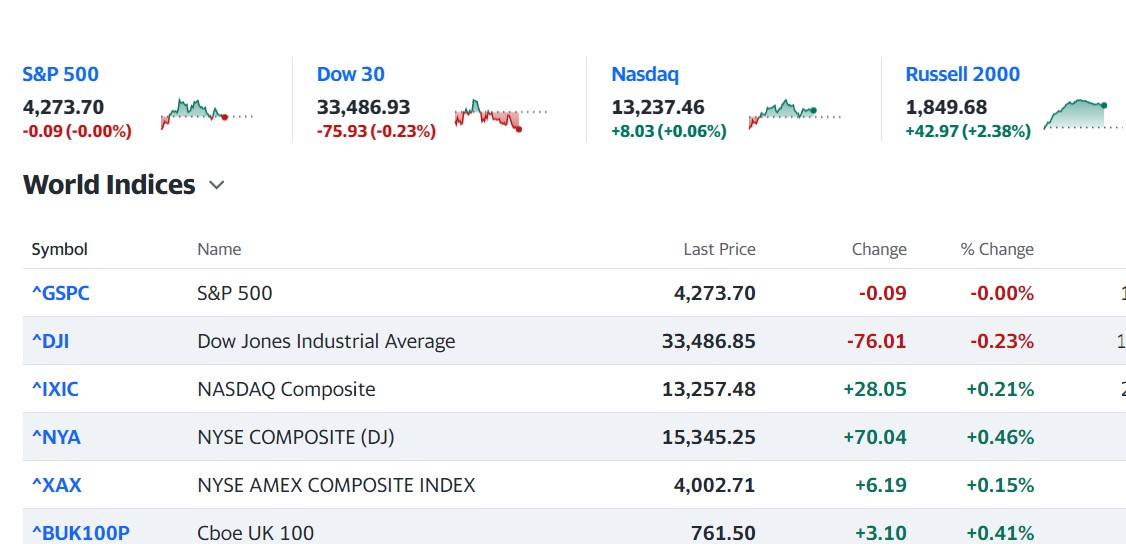1126x544 pixels.
Task: Click last price 4,273.70 in table
Action: click(x=715, y=293)
